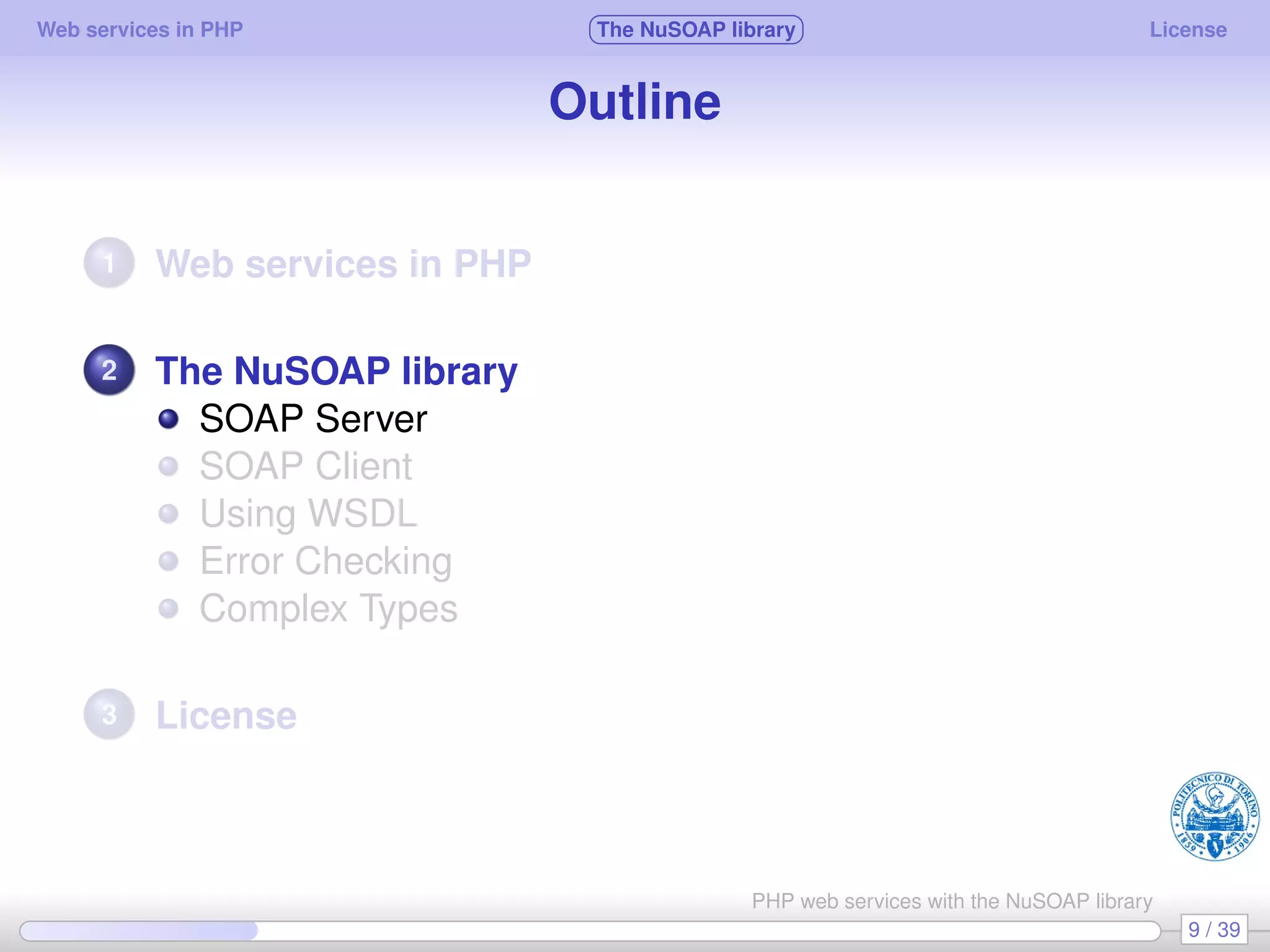1270x952 pixels.
Task: Click the numbered ball icon 3
Action: (x=109, y=715)
